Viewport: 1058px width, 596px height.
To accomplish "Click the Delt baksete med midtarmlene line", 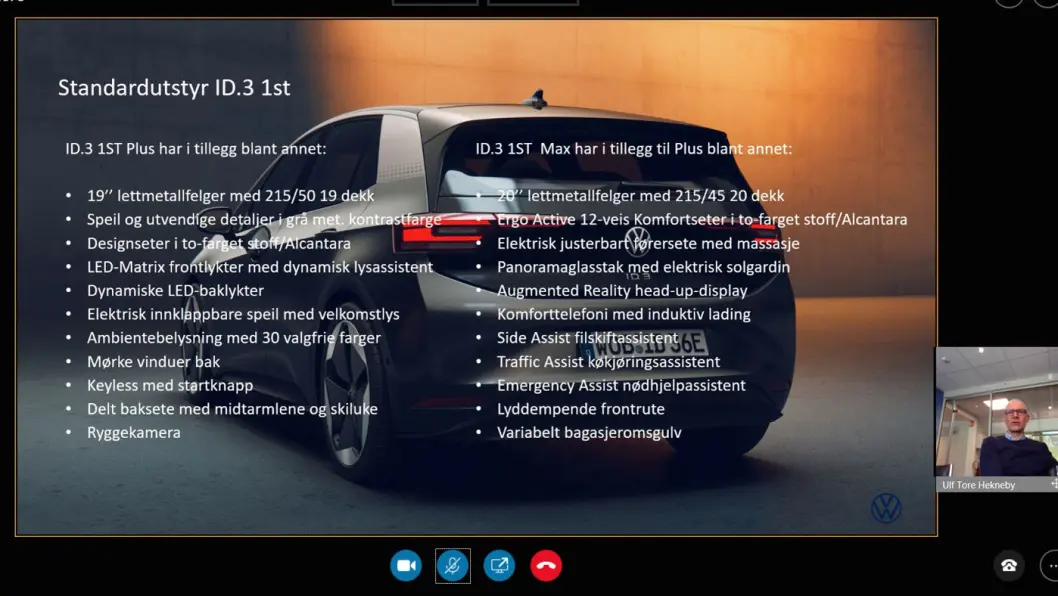I will pos(232,409).
